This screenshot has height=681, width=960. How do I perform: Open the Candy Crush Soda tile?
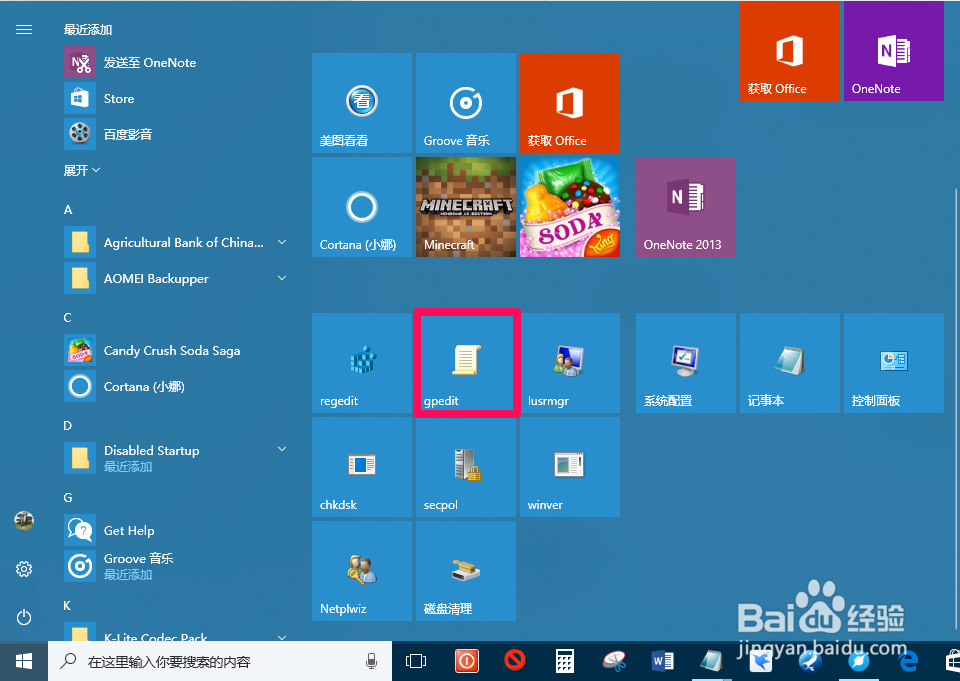tap(569, 206)
